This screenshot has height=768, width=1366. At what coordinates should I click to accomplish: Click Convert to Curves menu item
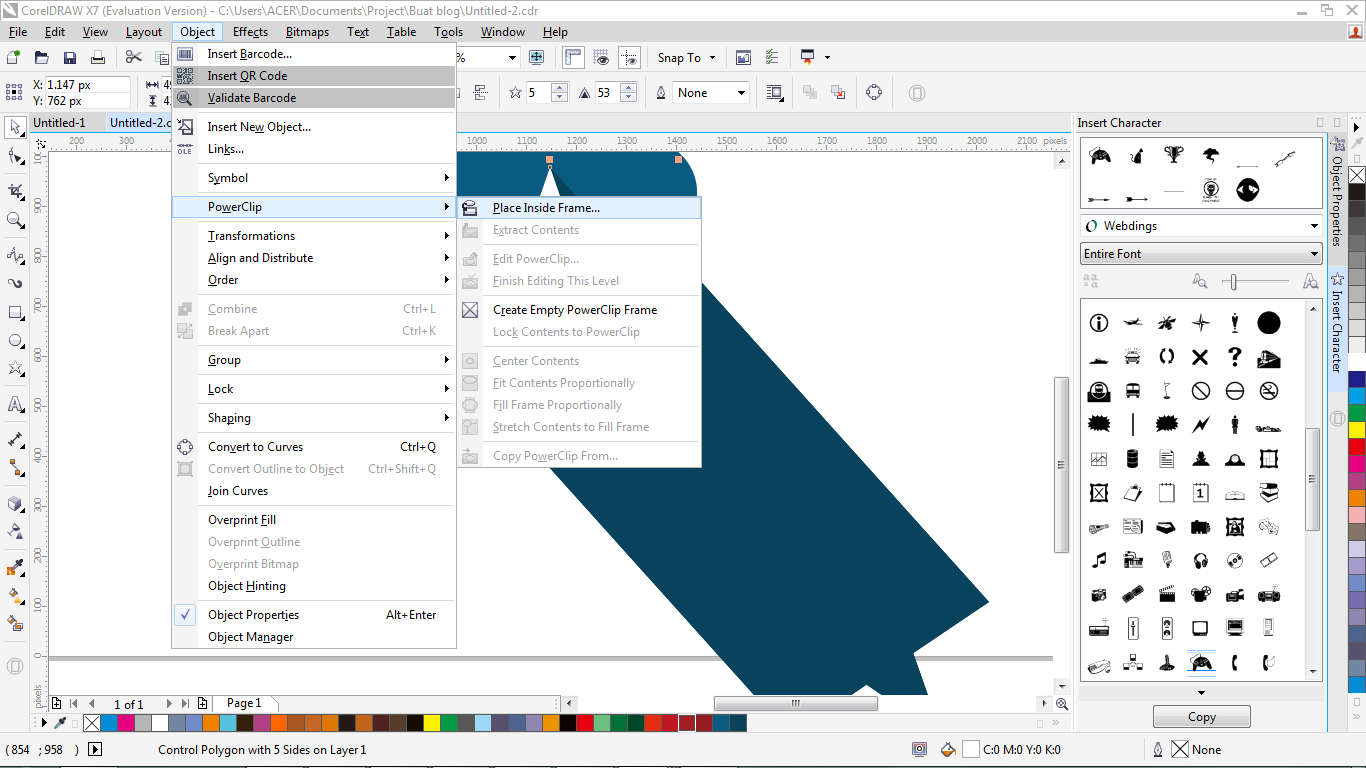tap(314, 447)
